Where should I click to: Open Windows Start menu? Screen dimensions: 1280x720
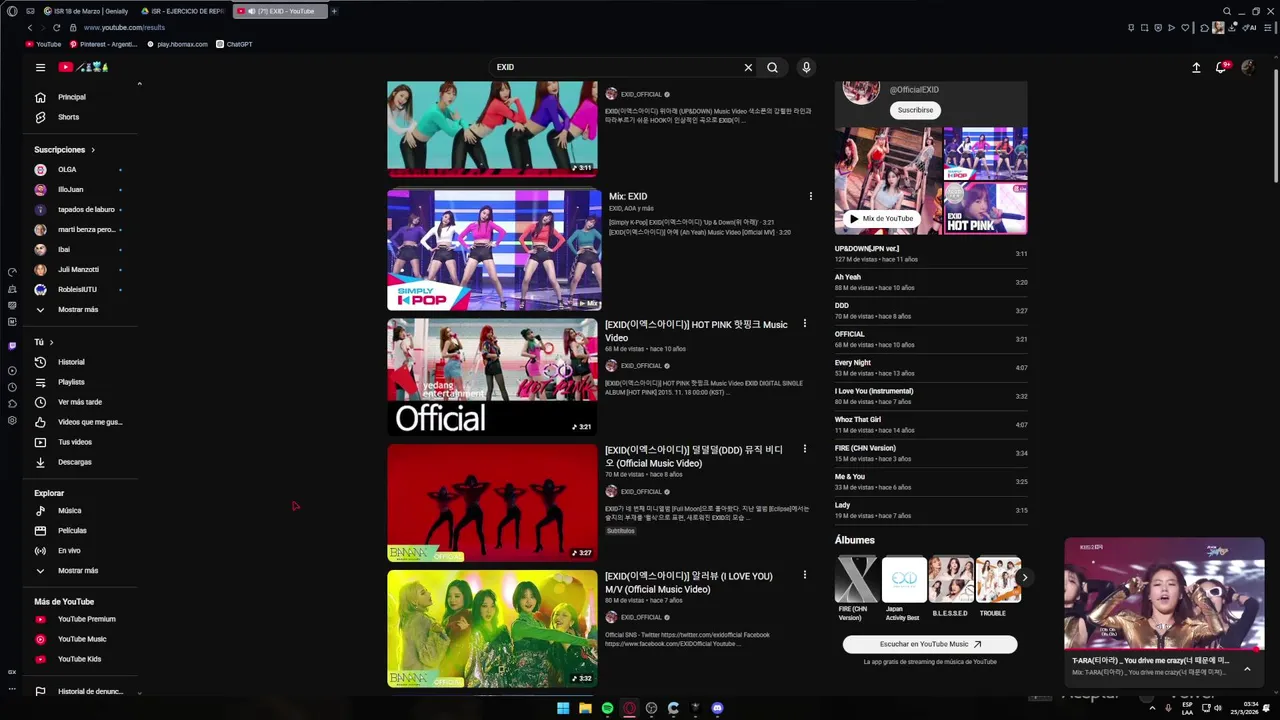[x=563, y=708]
